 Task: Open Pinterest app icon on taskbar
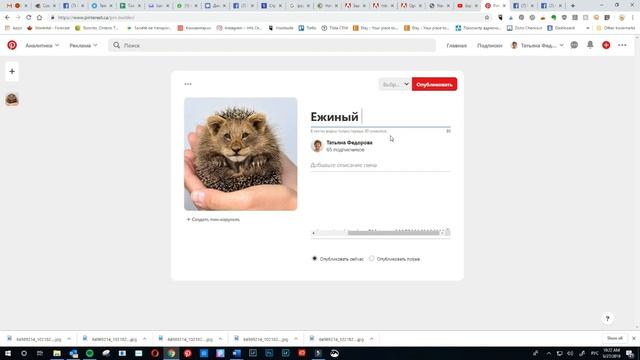coord(187,353)
